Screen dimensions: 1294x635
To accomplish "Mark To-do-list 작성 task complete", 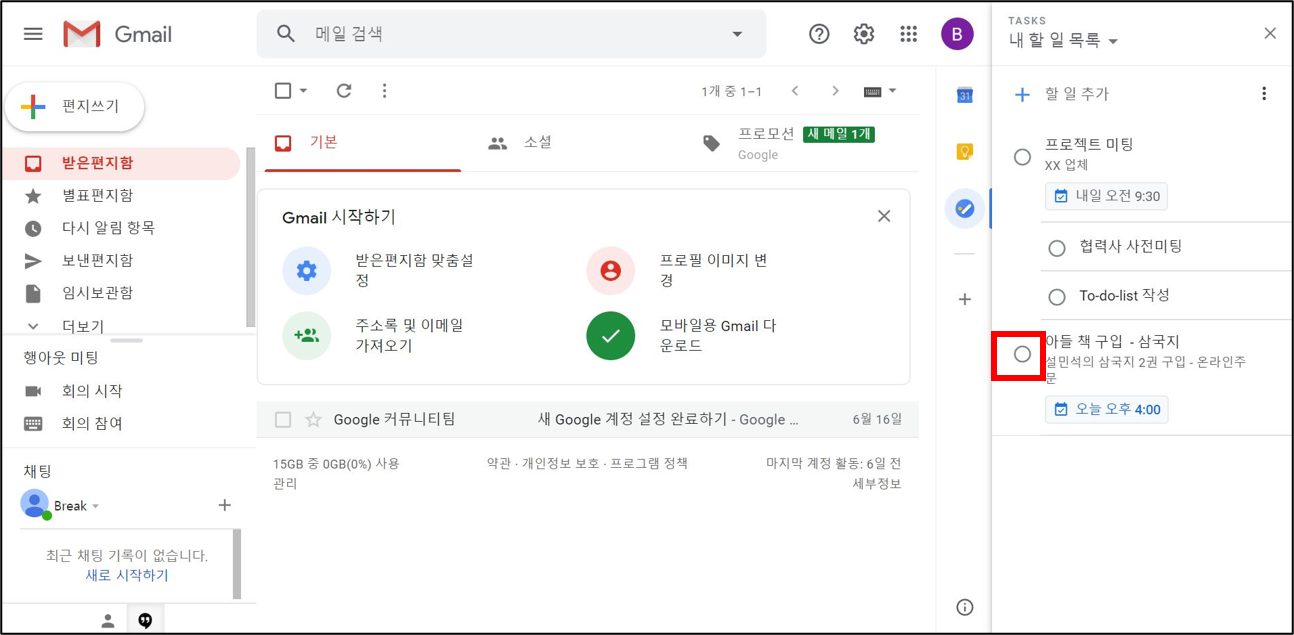I will pyautogui.click(x=1057, y=297).
